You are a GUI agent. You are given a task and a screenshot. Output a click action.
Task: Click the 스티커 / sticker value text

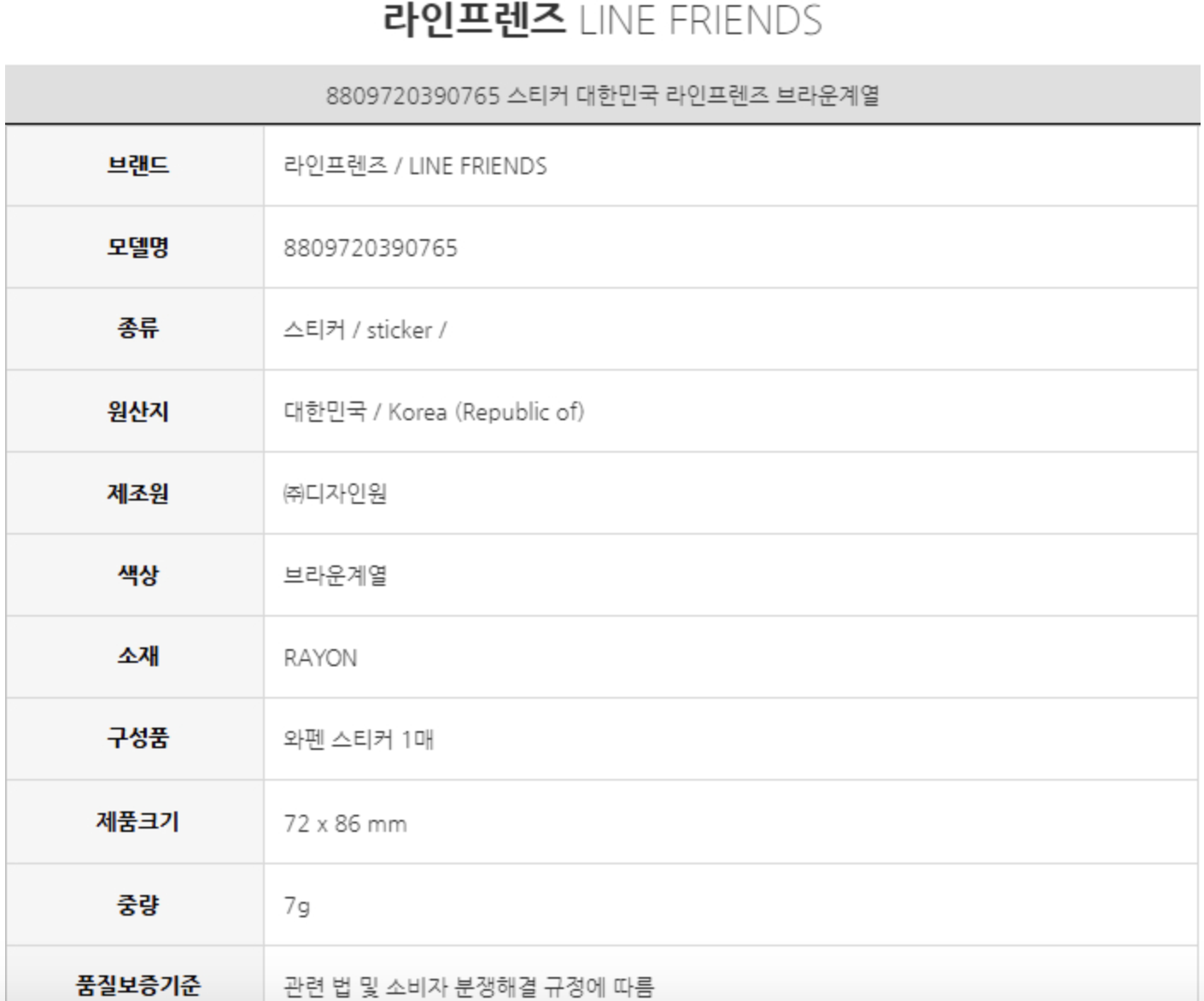365,331
